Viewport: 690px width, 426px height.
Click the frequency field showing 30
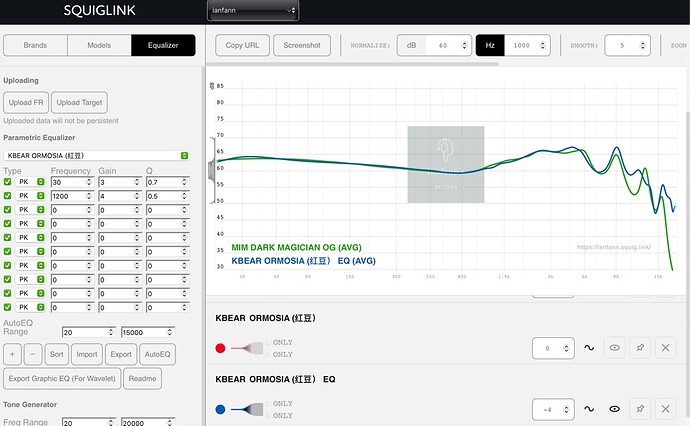point(72,182)
